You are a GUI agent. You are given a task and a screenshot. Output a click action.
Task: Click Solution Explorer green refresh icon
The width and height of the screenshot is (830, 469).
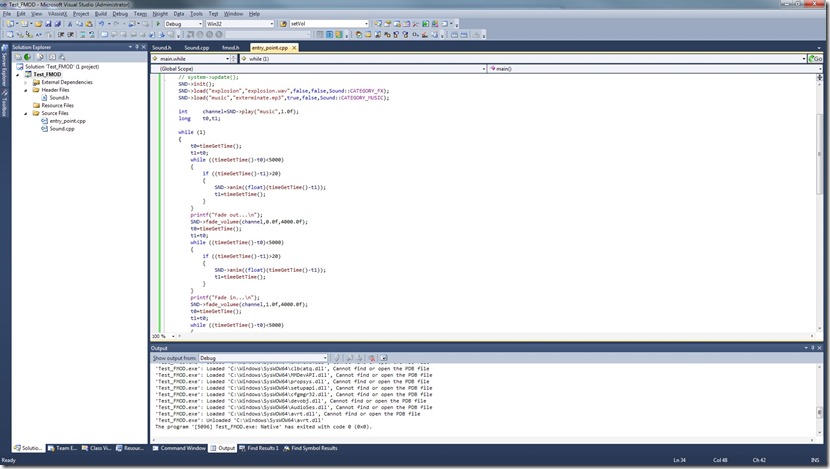click(27, 57)
